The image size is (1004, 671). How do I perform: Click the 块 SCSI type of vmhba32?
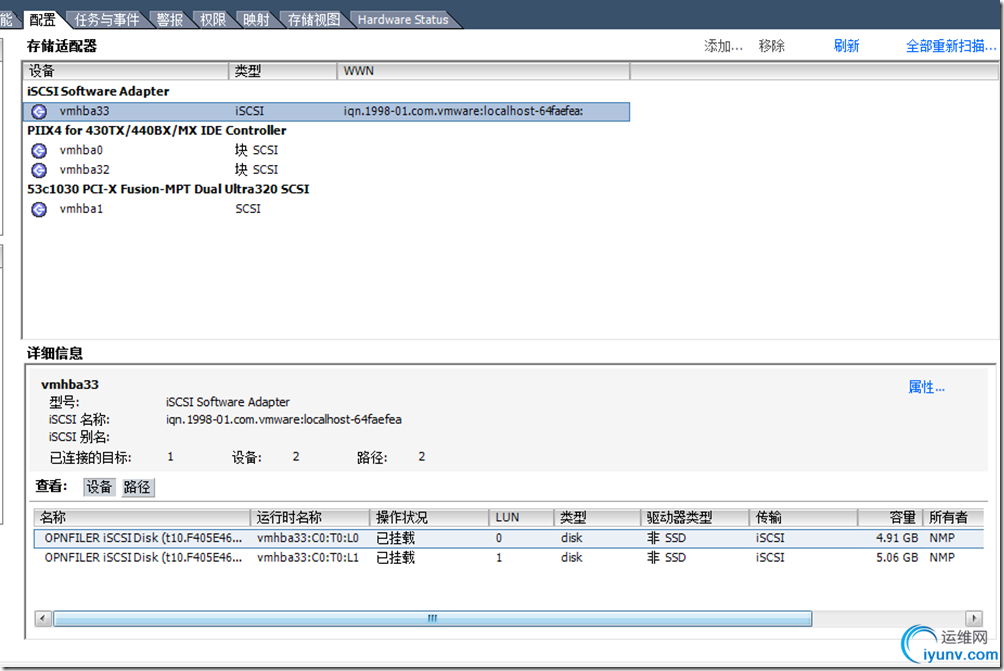pos(256,170)
